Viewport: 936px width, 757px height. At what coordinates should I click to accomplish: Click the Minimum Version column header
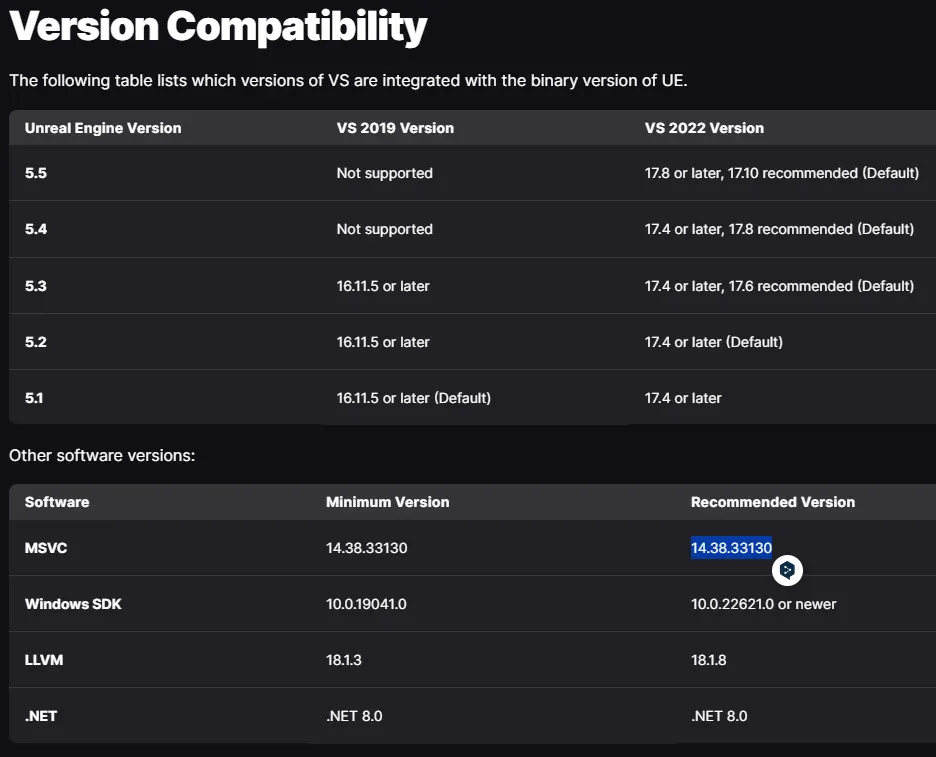coord(387,502)
